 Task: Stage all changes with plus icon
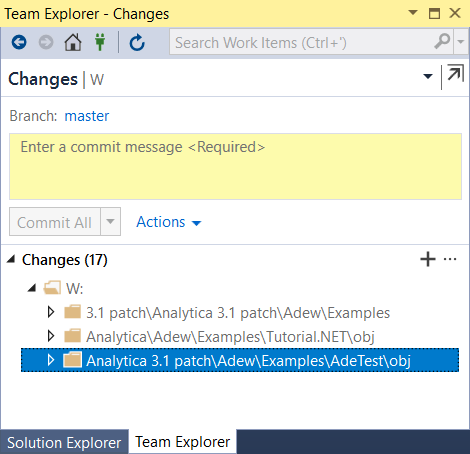tap(428, 259)
